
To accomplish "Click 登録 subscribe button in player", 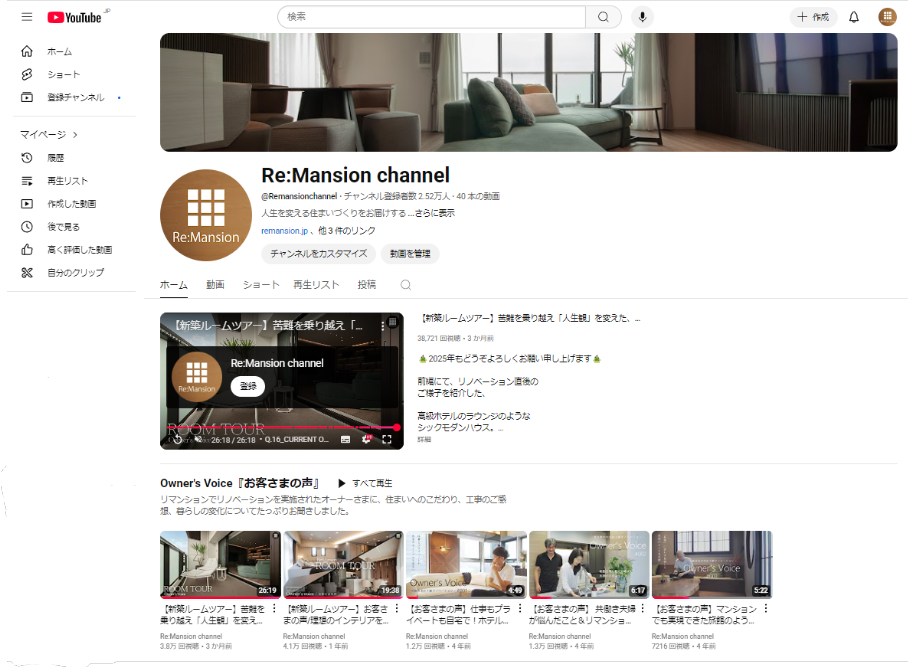I will [x=248, y=386].
